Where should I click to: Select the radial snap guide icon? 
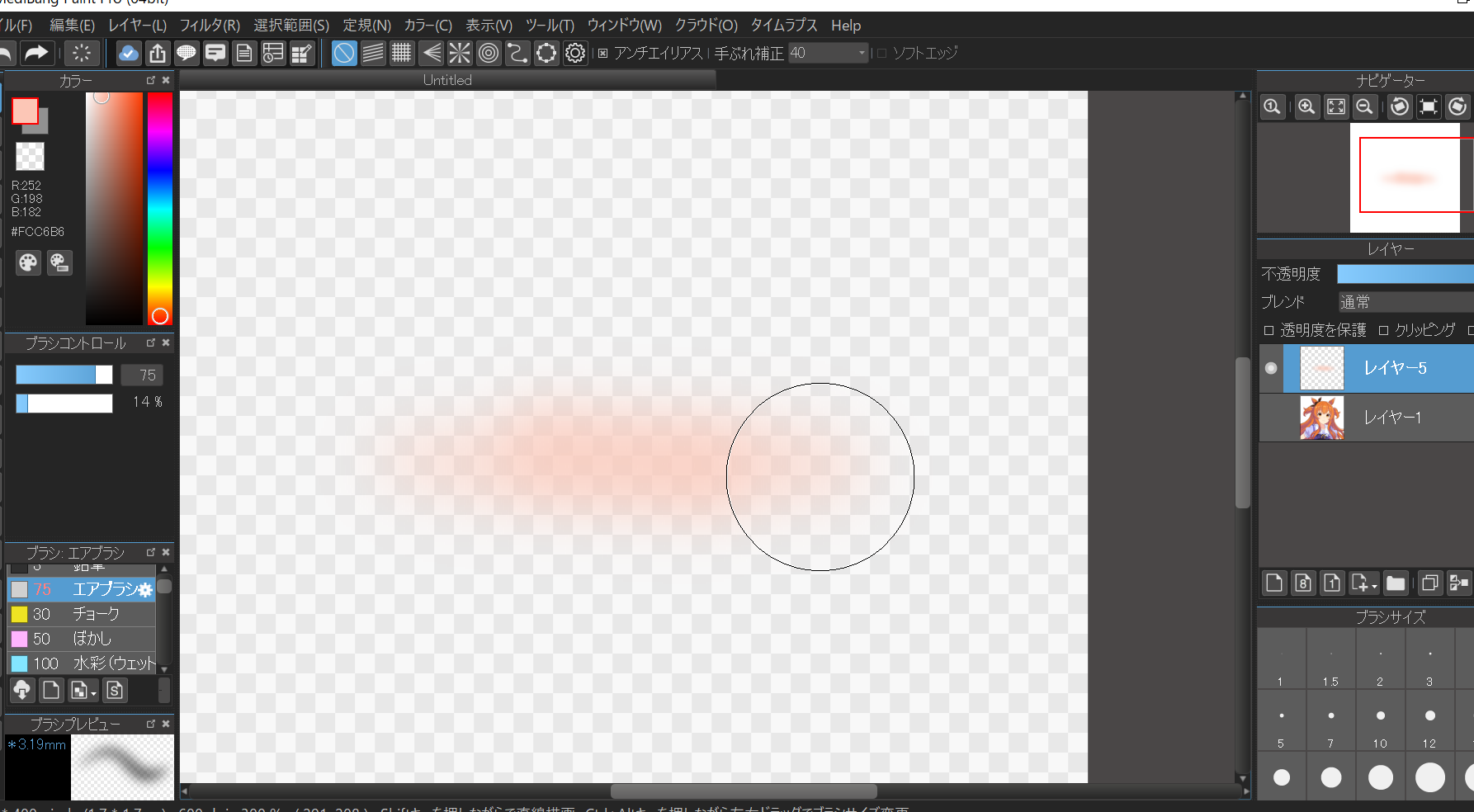460,54
